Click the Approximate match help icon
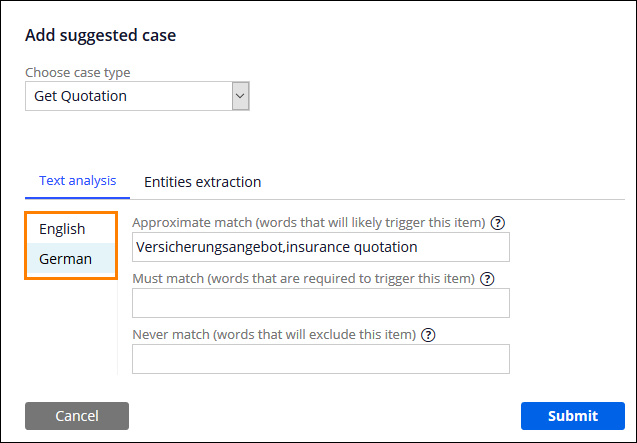The image size is (637, 443). pyautogui.click(x=497, y=222)
